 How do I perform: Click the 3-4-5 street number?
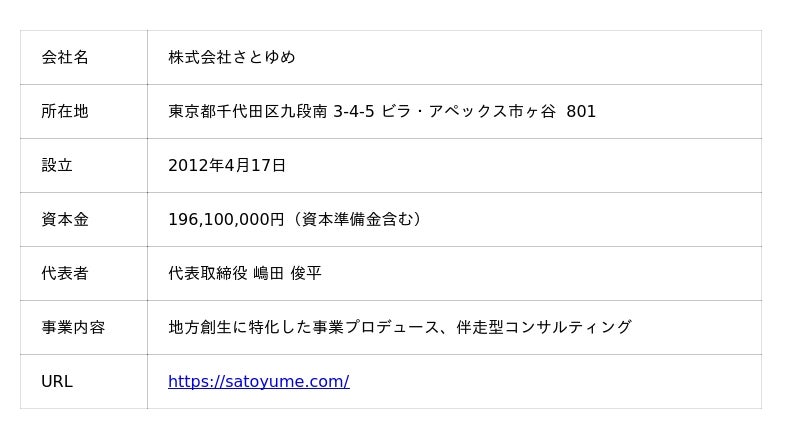point(353,111)
